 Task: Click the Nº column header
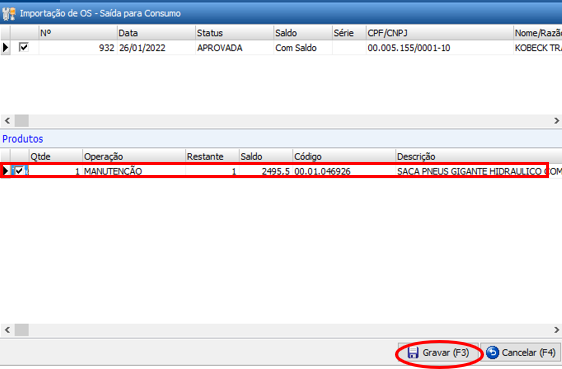click(77, 33)
